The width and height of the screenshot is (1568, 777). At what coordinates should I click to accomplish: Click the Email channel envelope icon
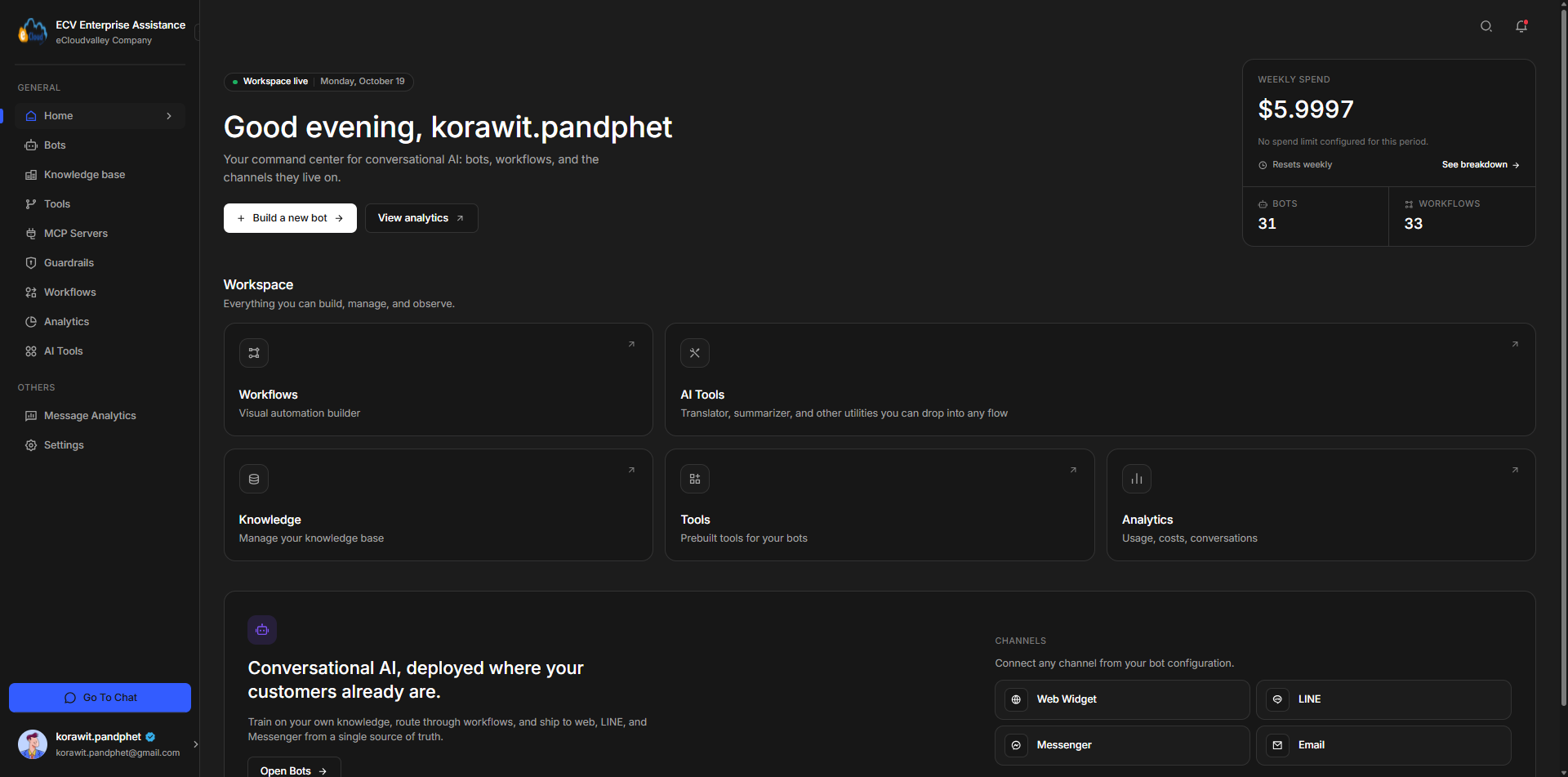[x=1277, y=745]
